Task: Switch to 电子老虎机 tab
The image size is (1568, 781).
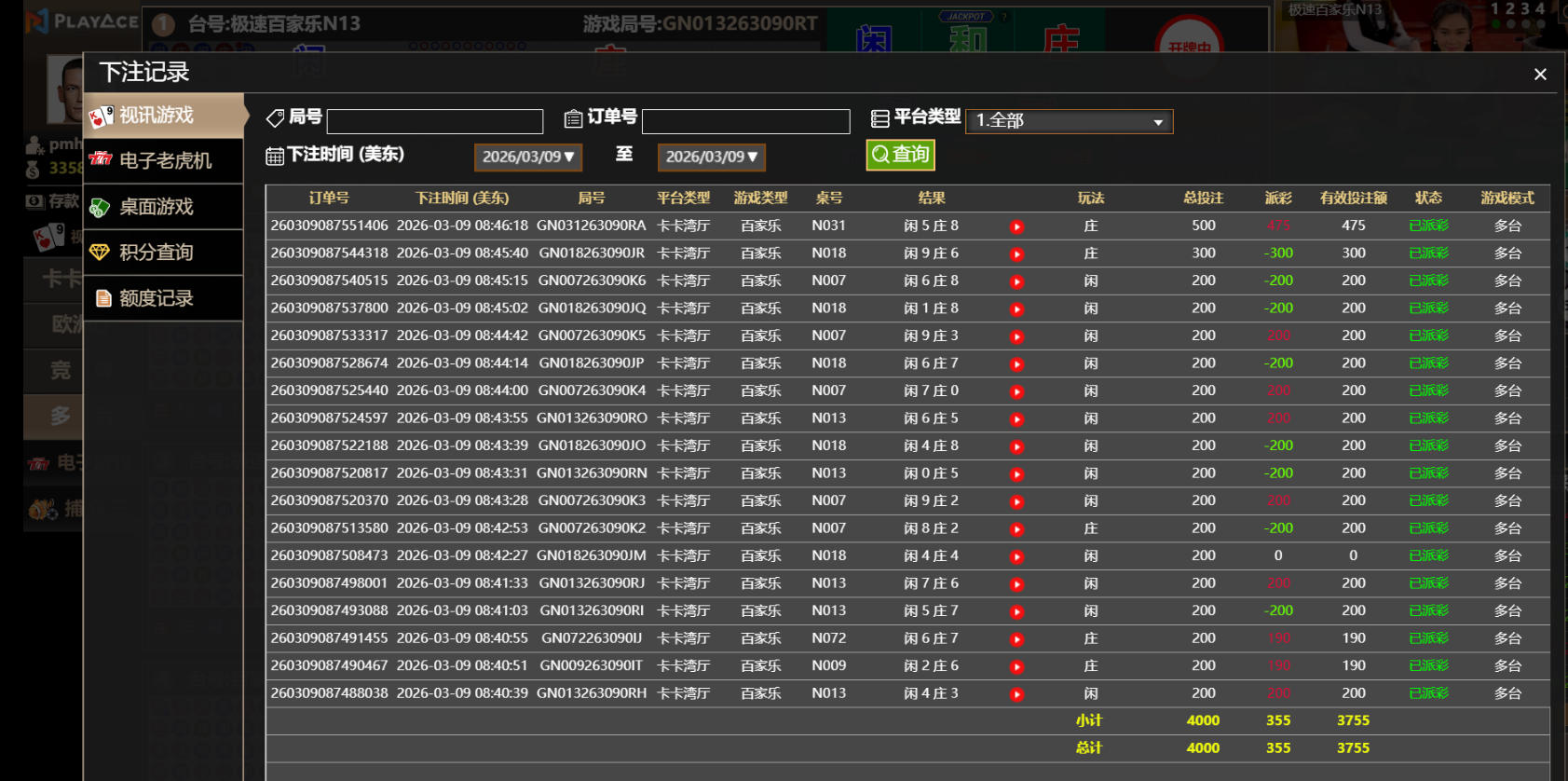Action: pyautogui.click(x=164, y=160)
